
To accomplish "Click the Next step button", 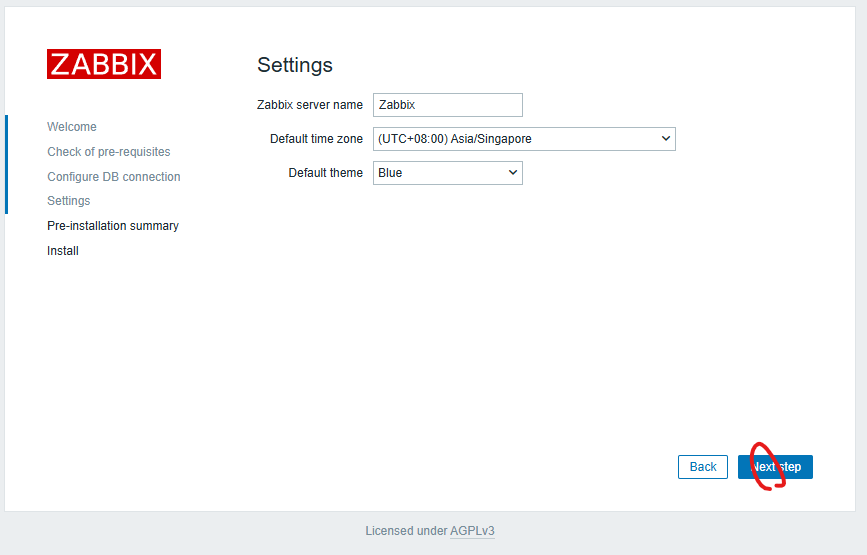I will tap(775, 467).
